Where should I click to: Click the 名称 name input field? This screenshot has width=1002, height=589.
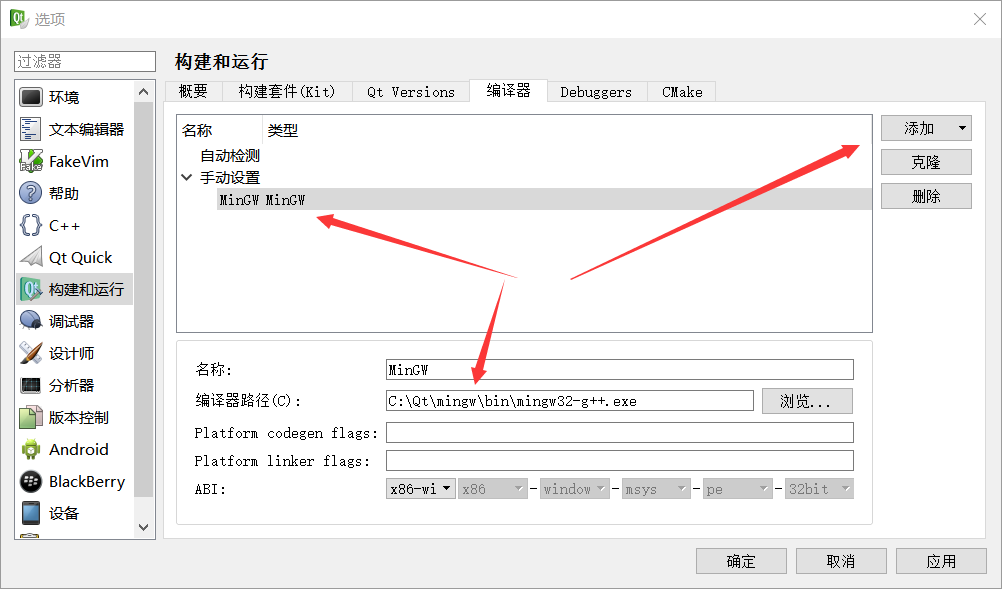click(x=620, y=369)
